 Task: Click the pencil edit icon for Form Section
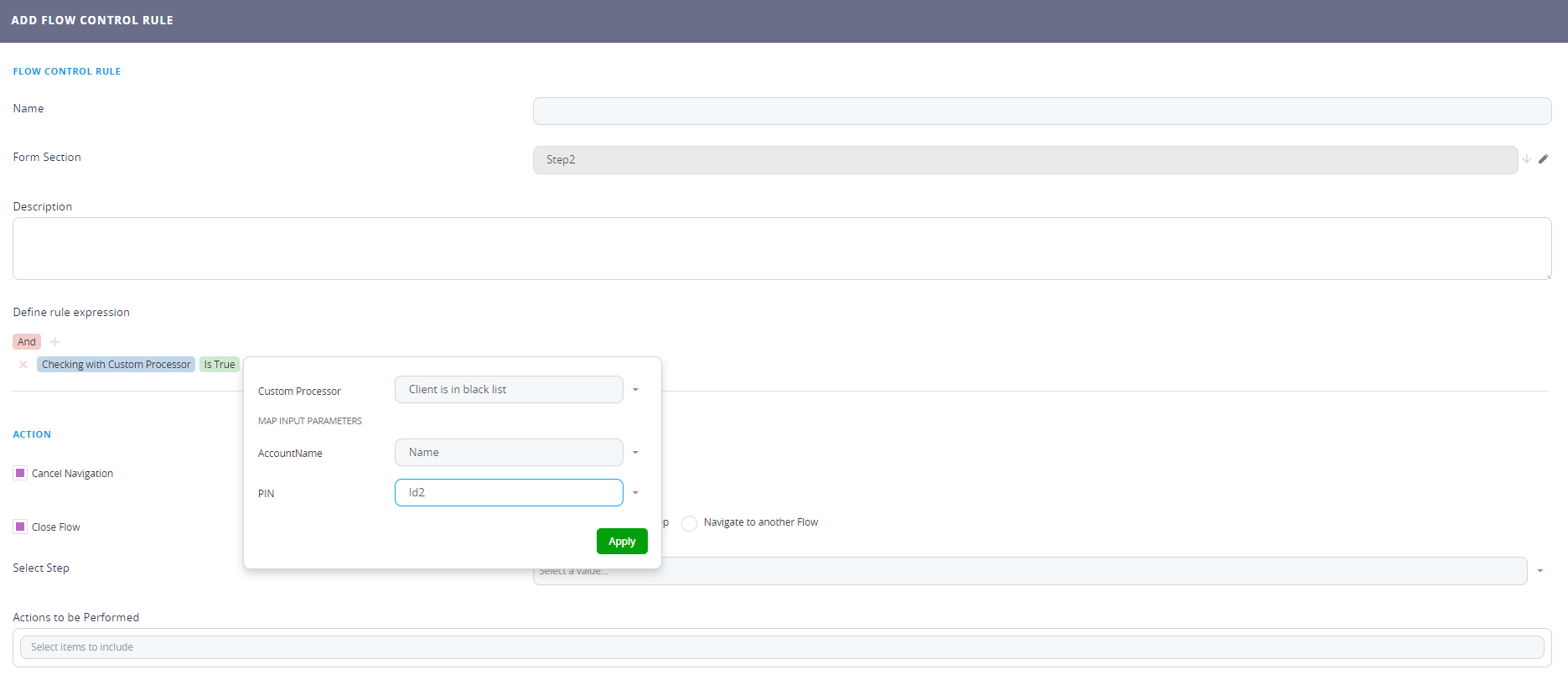point(1543,159)
